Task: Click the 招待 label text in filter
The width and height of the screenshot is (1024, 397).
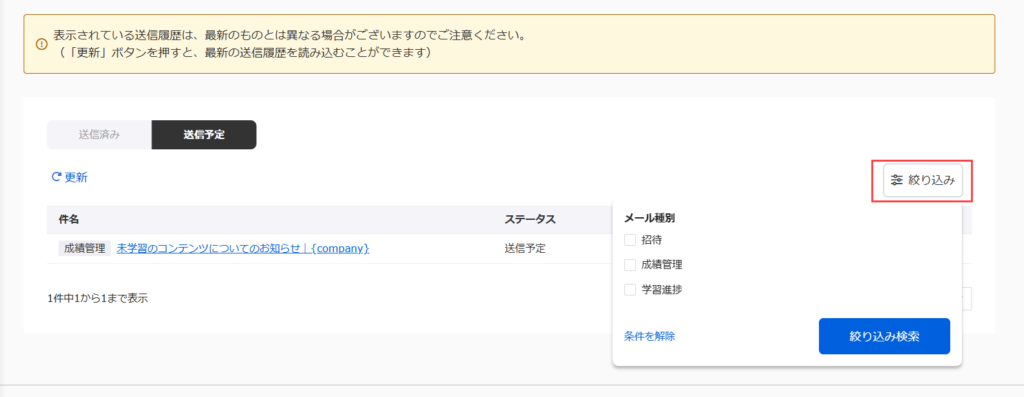Action: point(651,240)
